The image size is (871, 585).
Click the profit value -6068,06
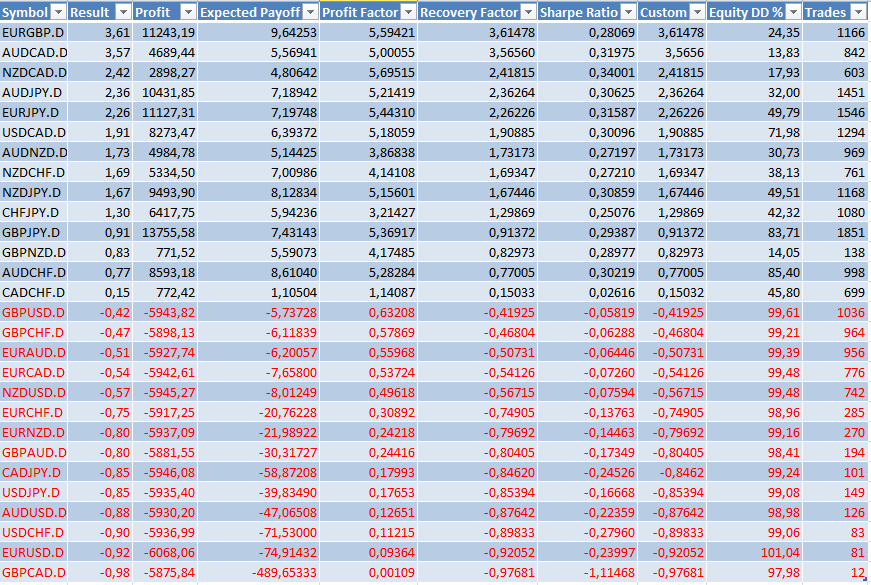[x=169, y=553]
